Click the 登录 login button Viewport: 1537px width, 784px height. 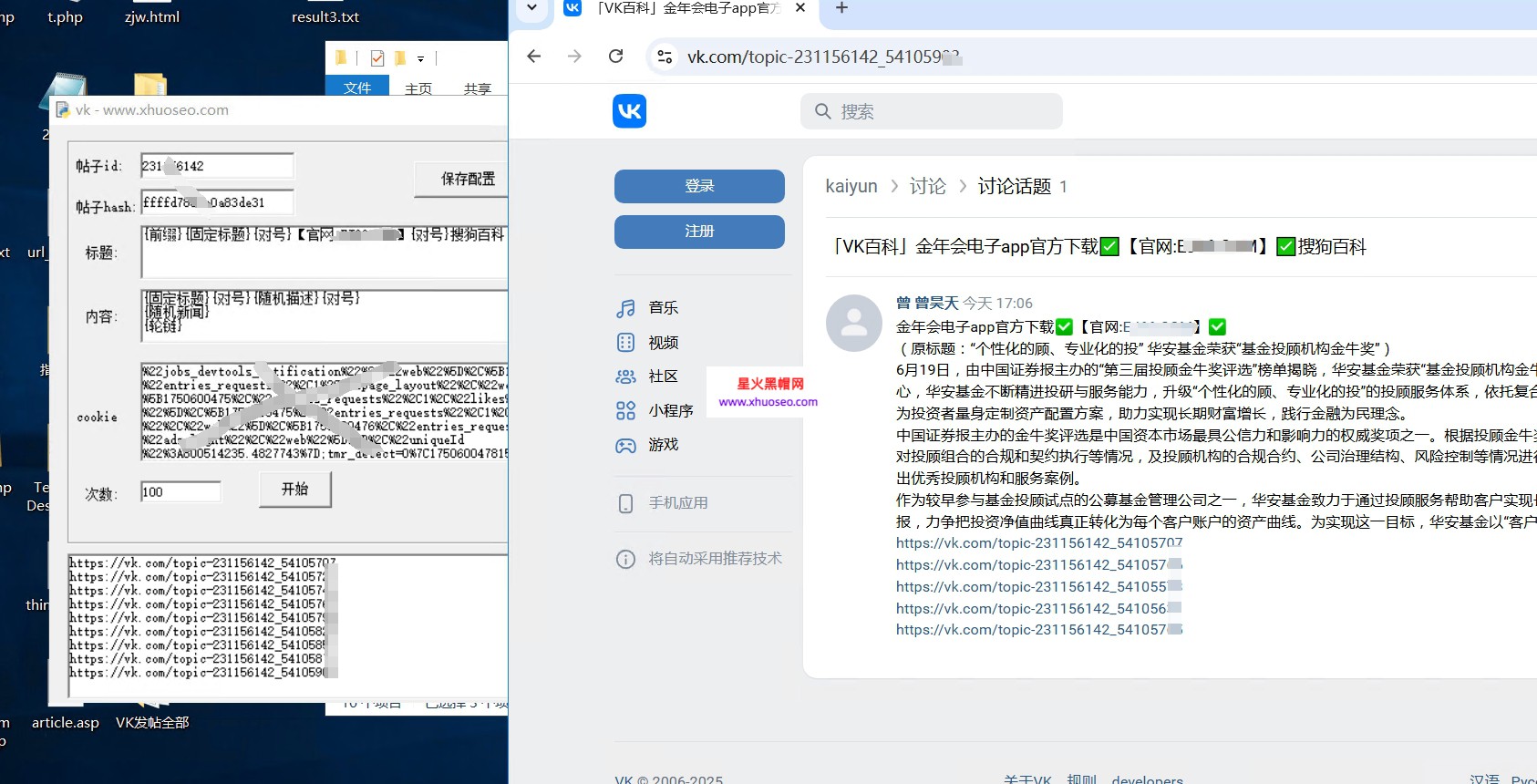699,186
